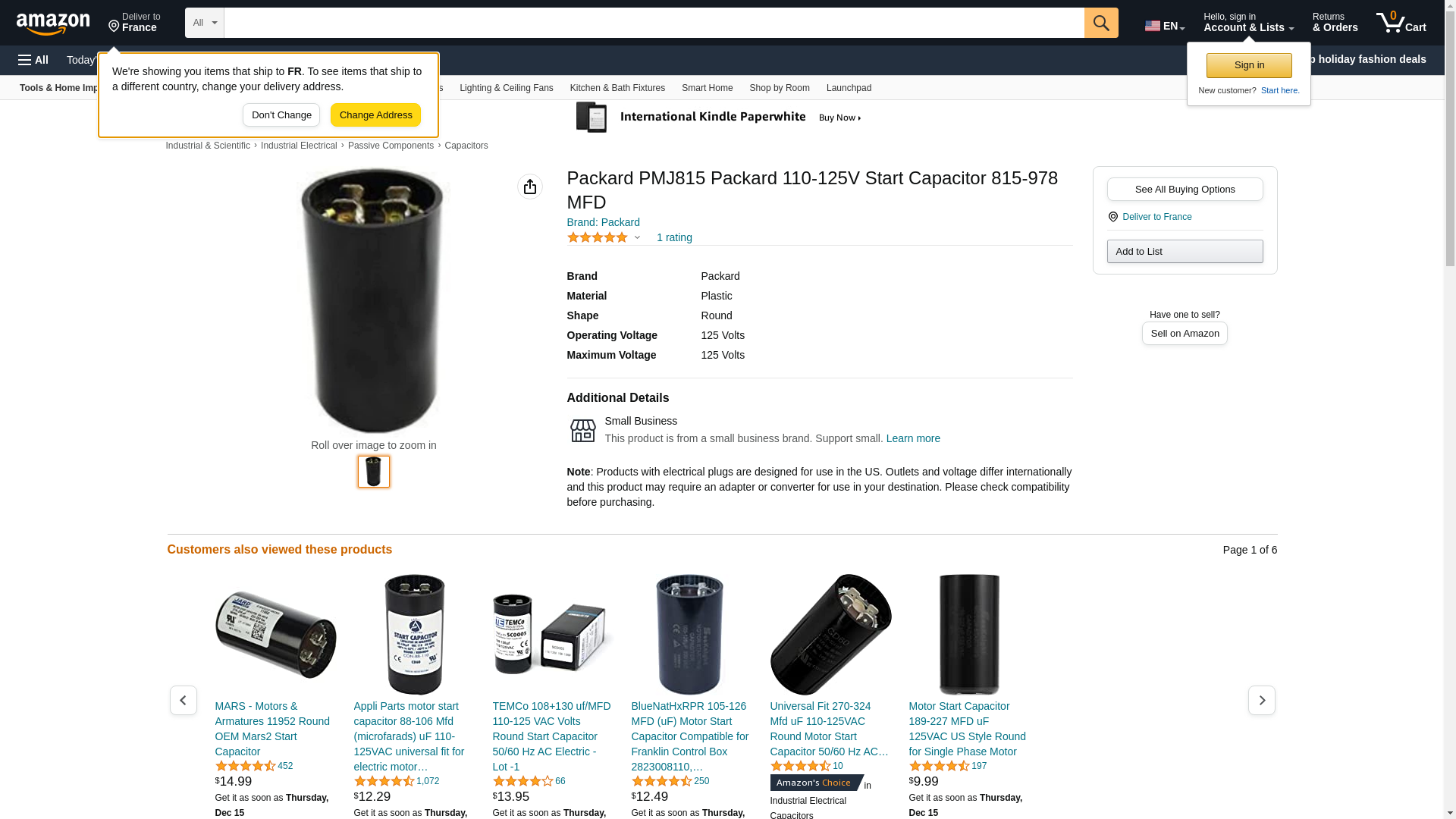Open the EN language selector

click(1165, 26)
